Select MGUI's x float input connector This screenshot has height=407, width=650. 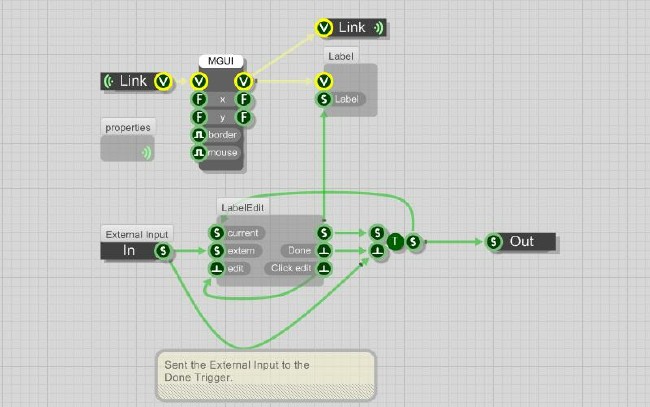coord(199,99)
